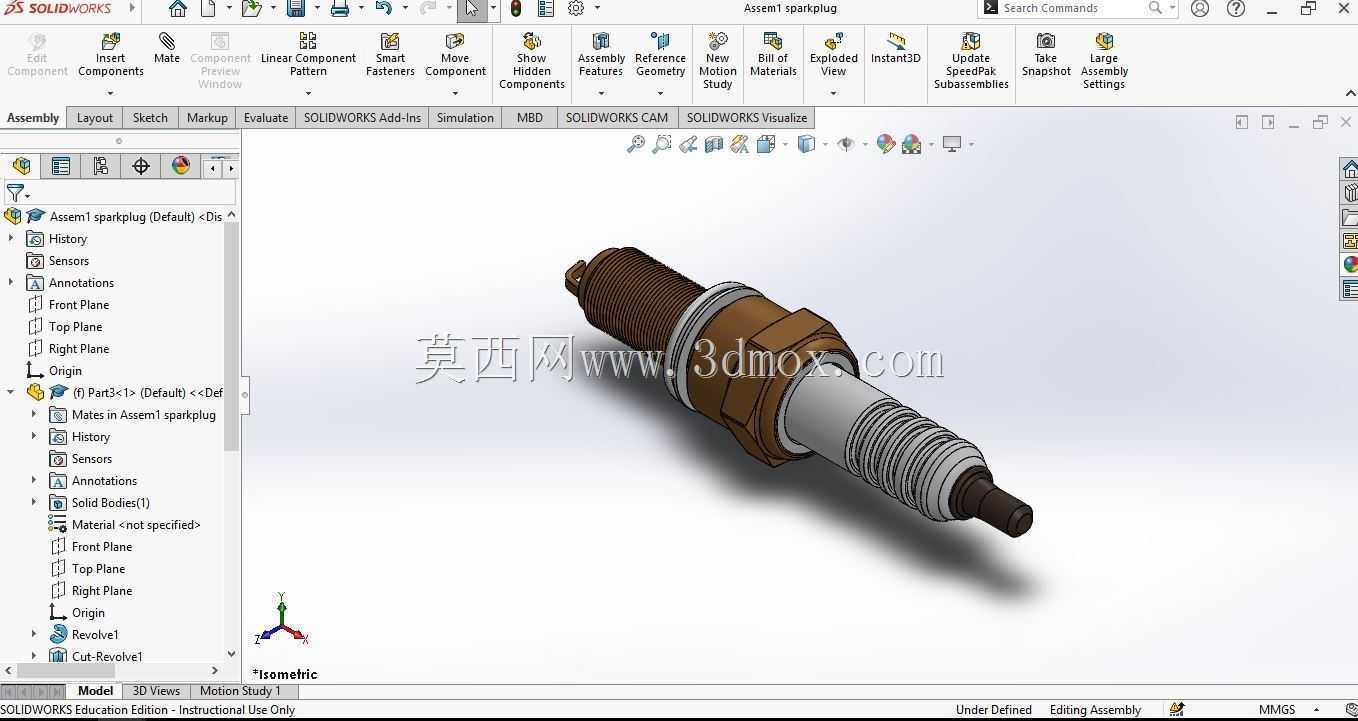Open the DisplayManager tab icon
The image size is (1358, 721).
181,166
